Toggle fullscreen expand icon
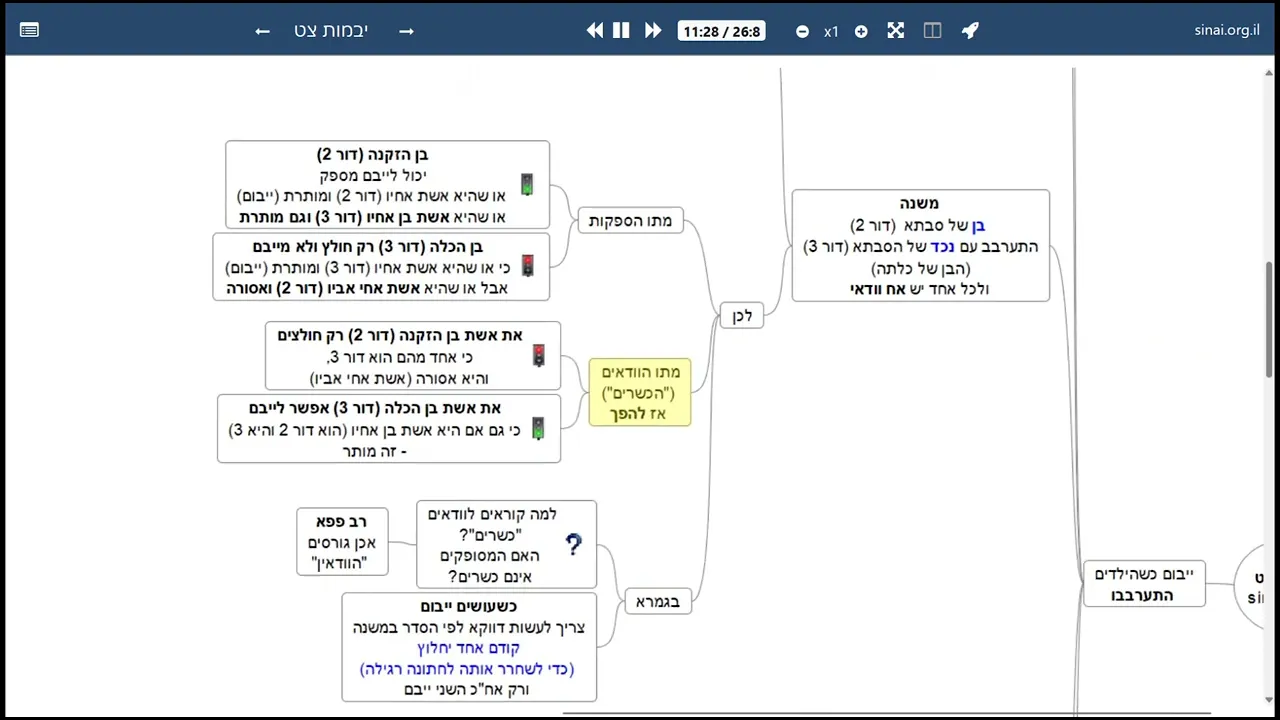 tap(896, 30)
